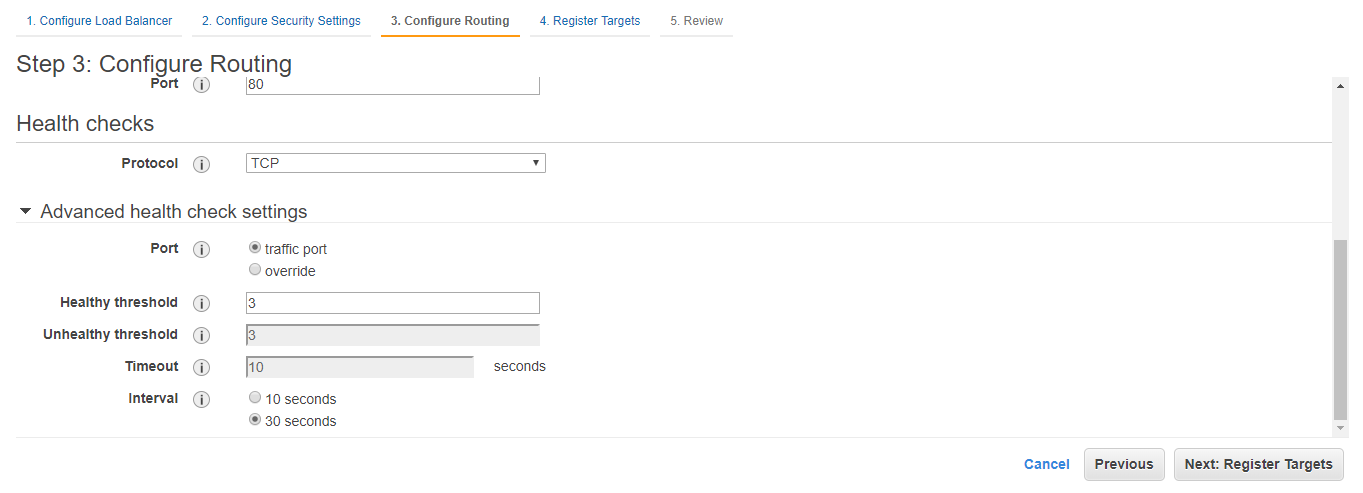Go to 1. Configure Load Balancer tab
Image resolution: width=1363 pixels, height=493 pixels.
click(x=99, y=21)
